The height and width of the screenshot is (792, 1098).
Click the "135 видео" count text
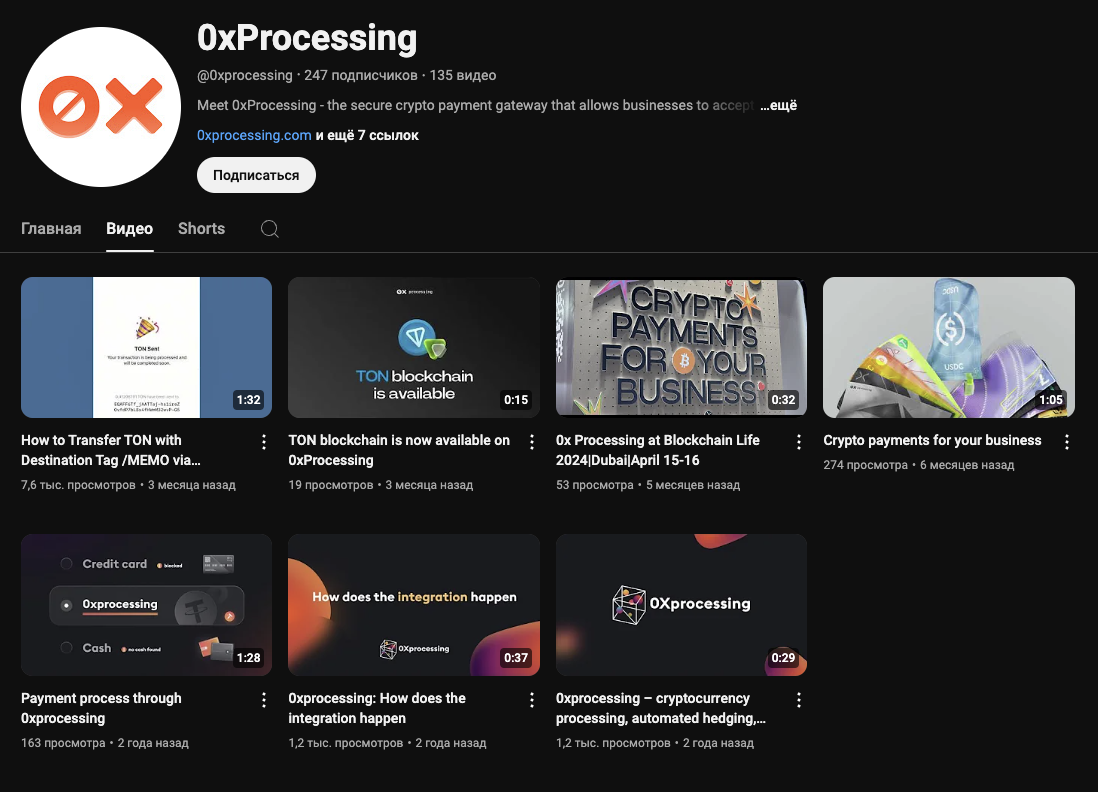[463, 75]
